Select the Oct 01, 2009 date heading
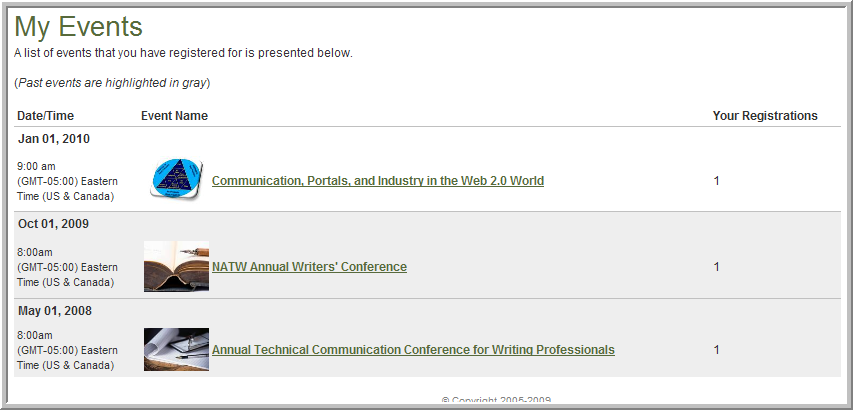The width and height of the screenshot is (853, 410). pyautogui.click(x=53, y=224)
